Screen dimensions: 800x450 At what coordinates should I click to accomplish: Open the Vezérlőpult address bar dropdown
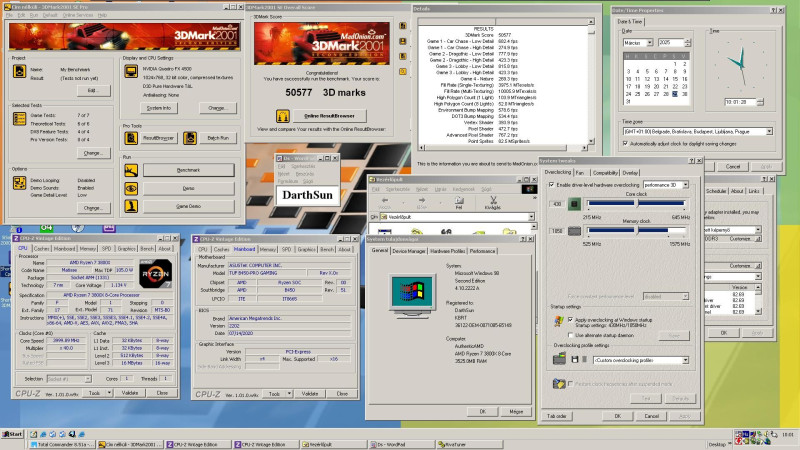pos(531,217)
